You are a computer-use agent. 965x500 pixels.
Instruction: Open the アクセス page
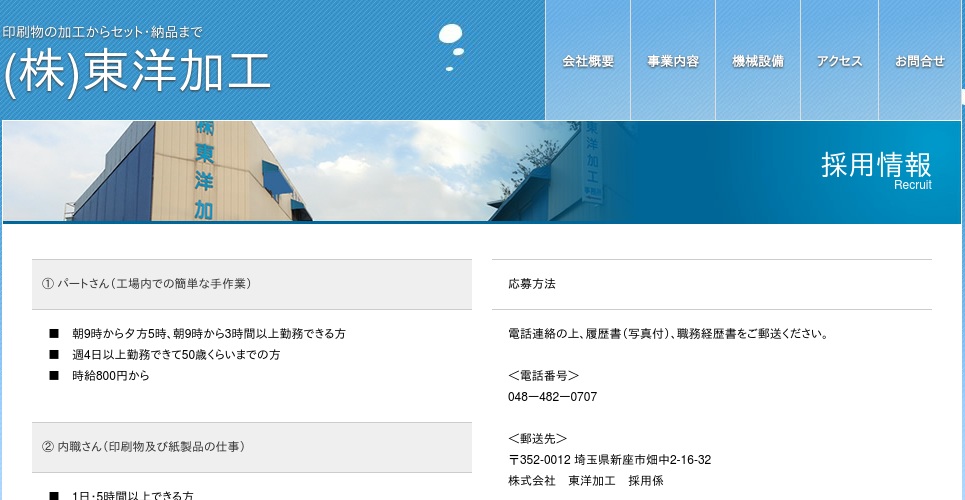pos(839,61)
